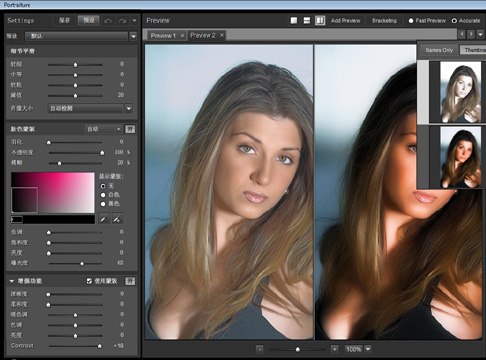This screenshot has height=360, width=486.
Task: Collapse the enhancements section triangle
Action: [x=12, y=281]
